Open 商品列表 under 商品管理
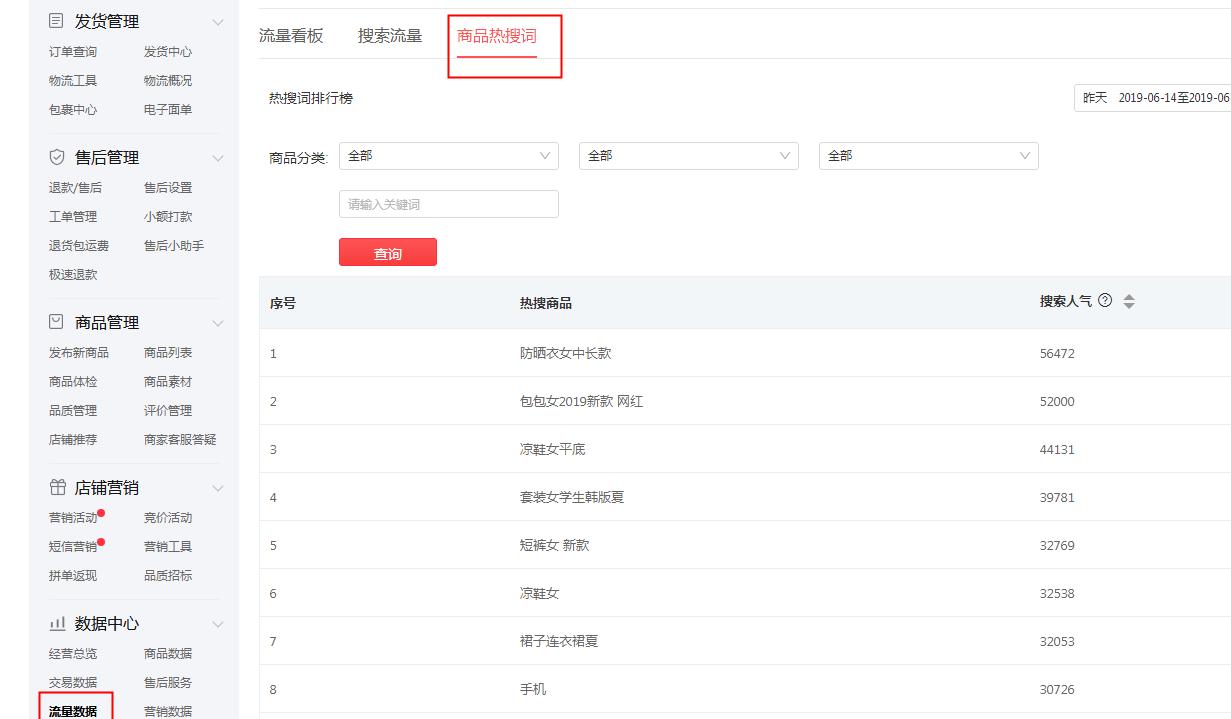The image size is (1231, 719). click(170, 352)
